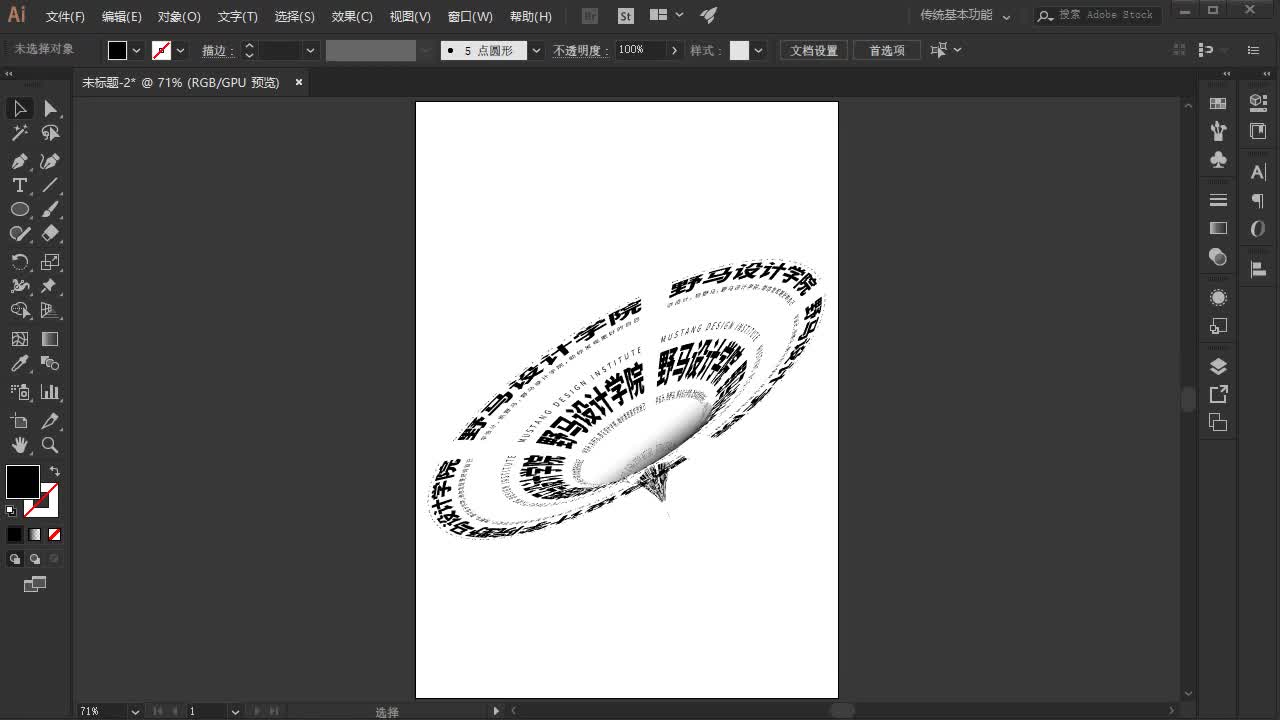Open 对象(O) menu

tap(179, 17)
